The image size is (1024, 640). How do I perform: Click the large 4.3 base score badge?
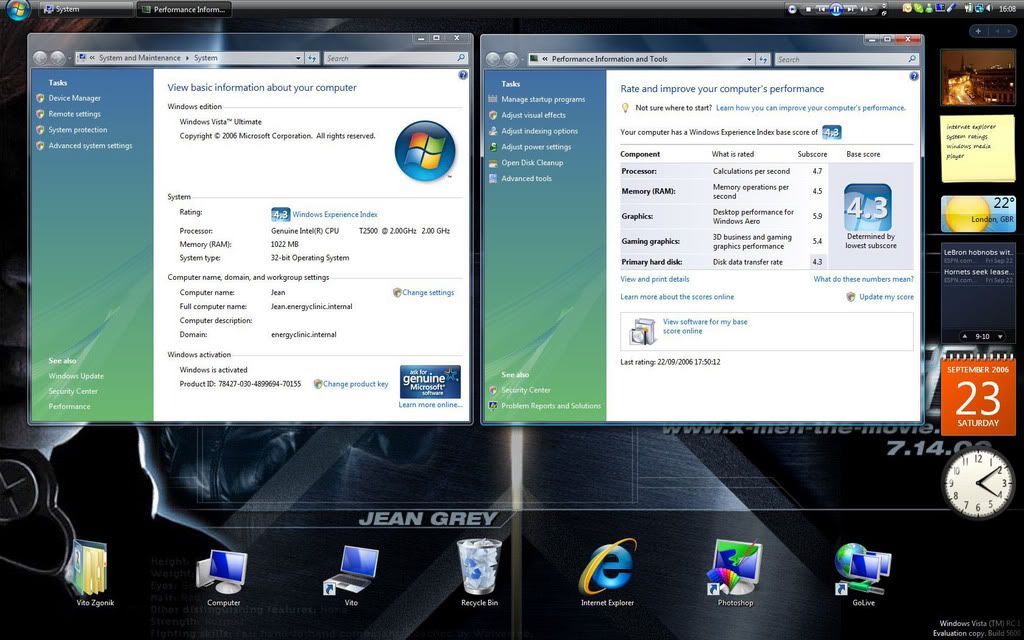pyautogui.click(x=868, y=208)
